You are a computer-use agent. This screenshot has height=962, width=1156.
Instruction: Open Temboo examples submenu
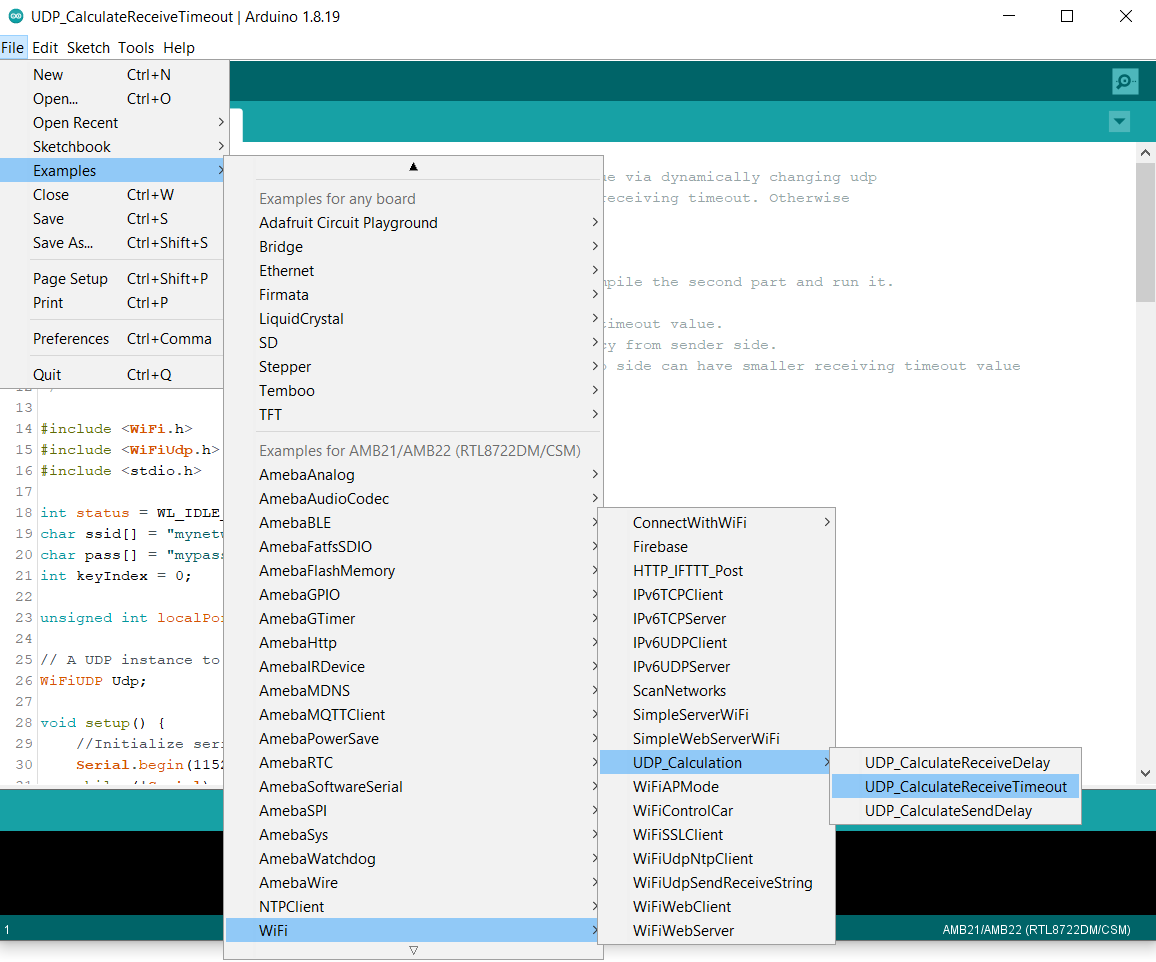[x=414, y=391]
